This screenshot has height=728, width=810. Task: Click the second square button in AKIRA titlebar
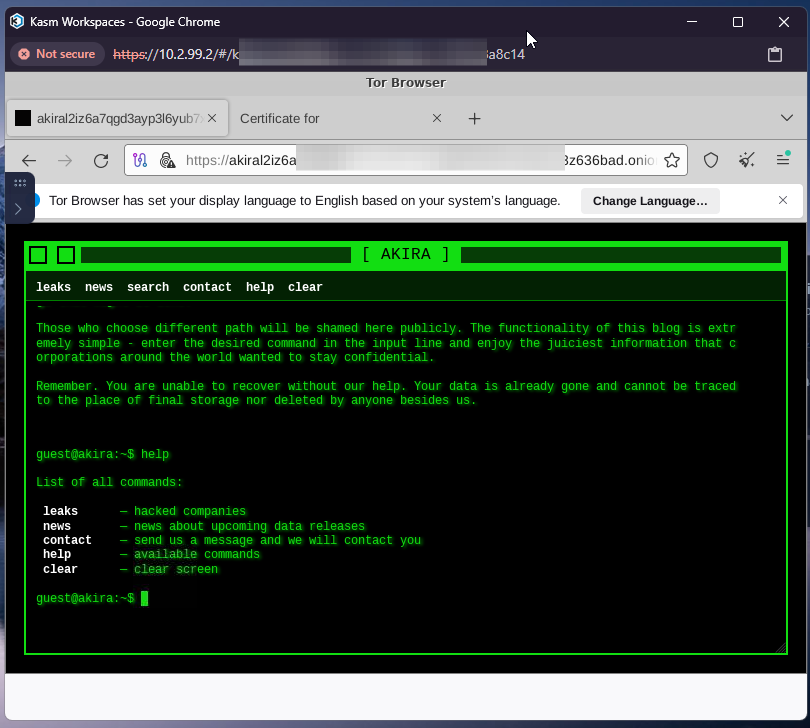click(x=66, y=255)
